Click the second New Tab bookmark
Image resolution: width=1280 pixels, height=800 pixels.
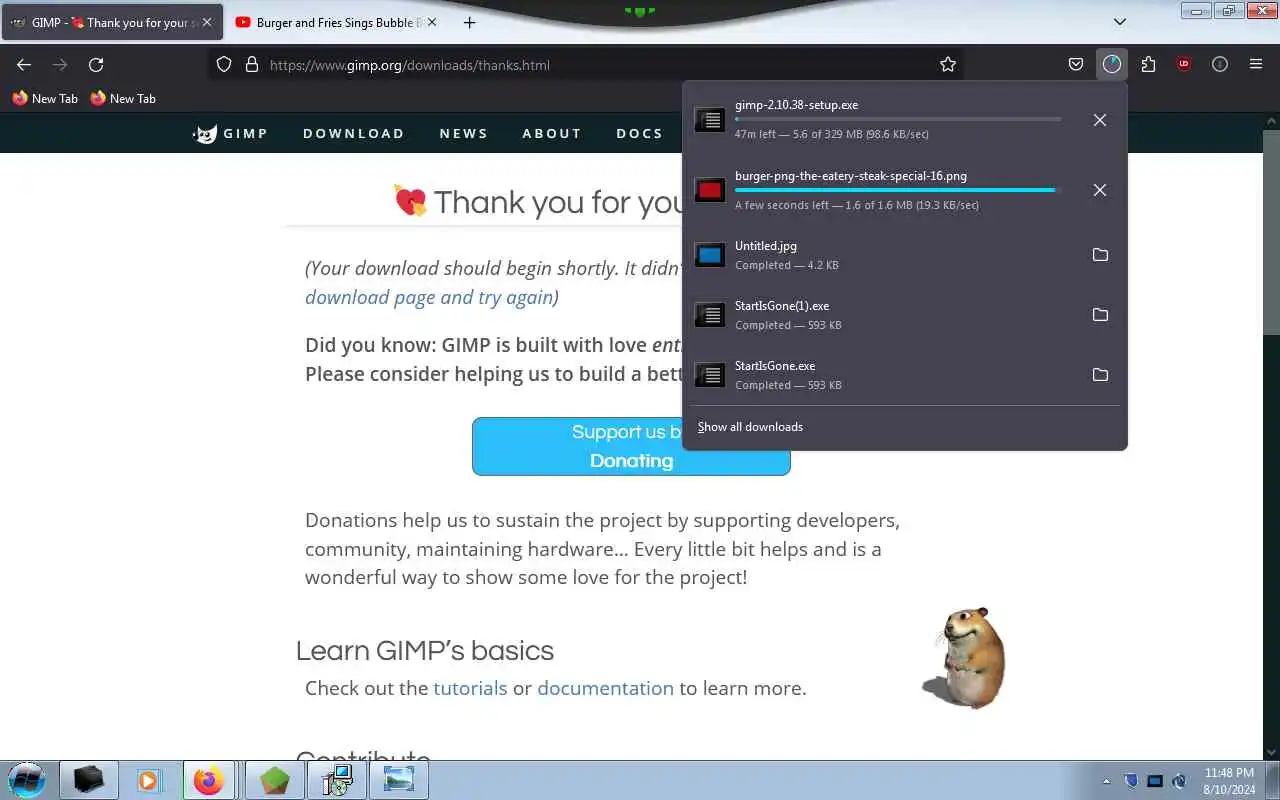pyautogui.click(x=123, y=98)
